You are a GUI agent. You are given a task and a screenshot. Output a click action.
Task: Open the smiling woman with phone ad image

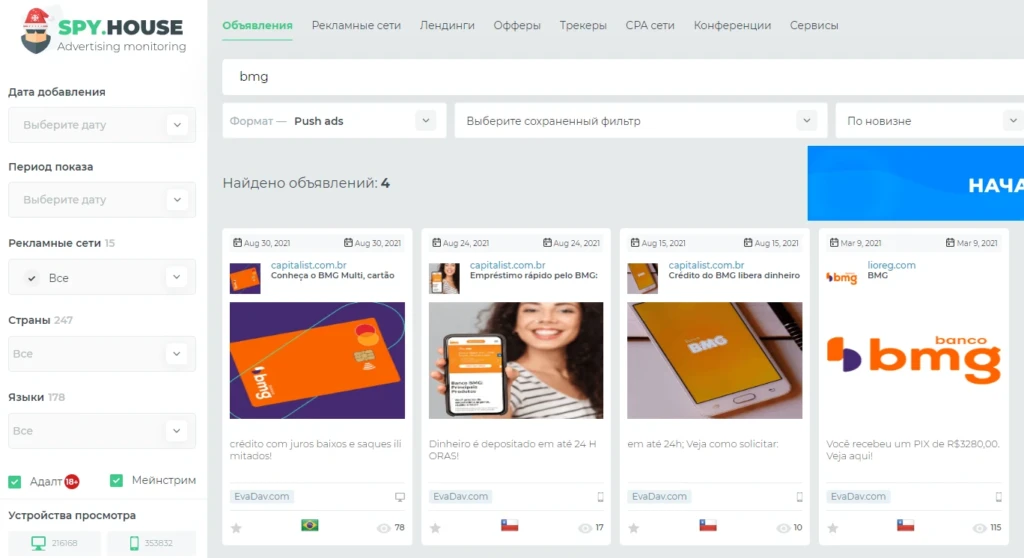pyautogui.click(x=516, y=360)
